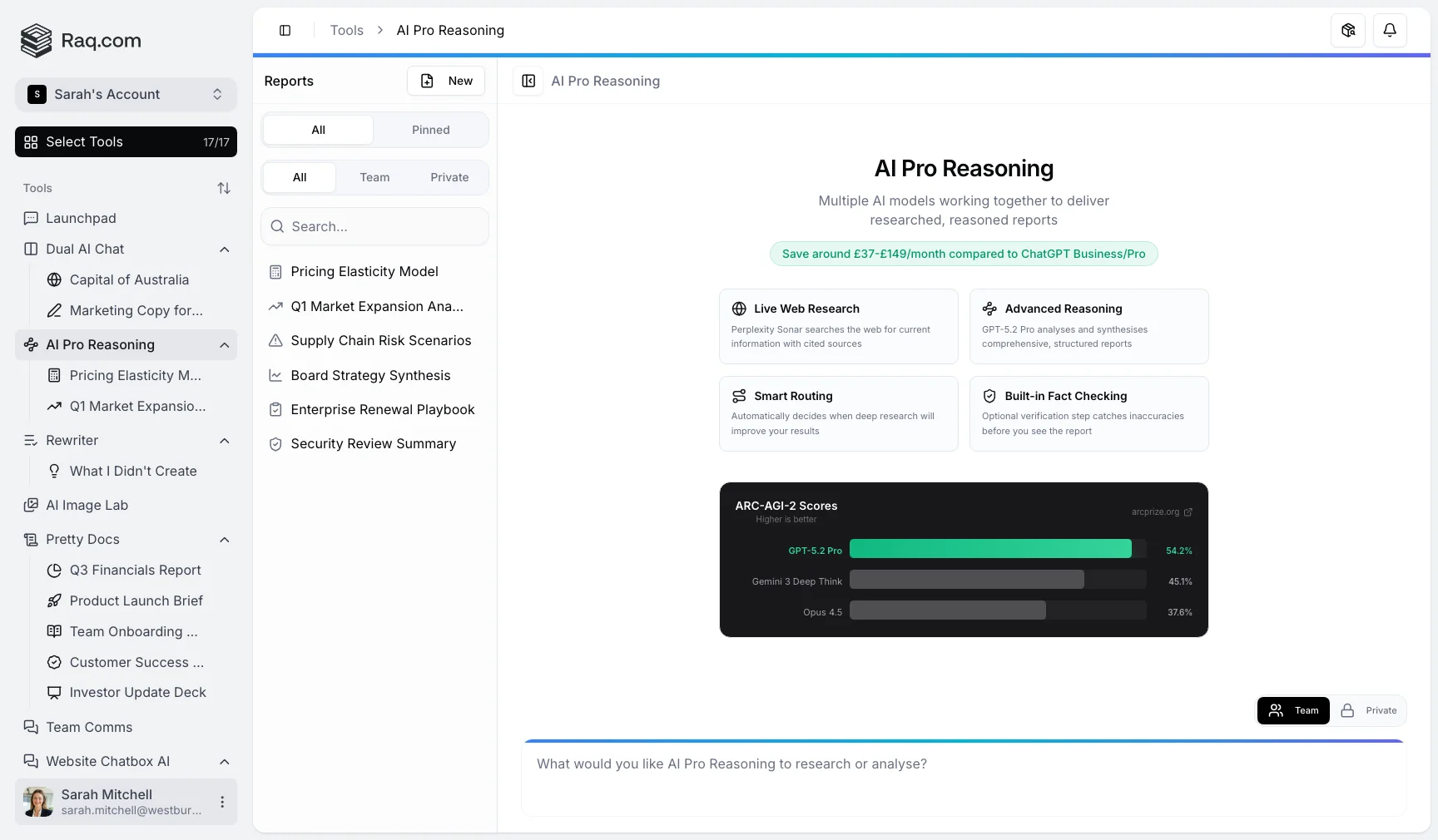Open the Team Comms tool
This screenshot has width=1438, height=840.
[87, 727]
